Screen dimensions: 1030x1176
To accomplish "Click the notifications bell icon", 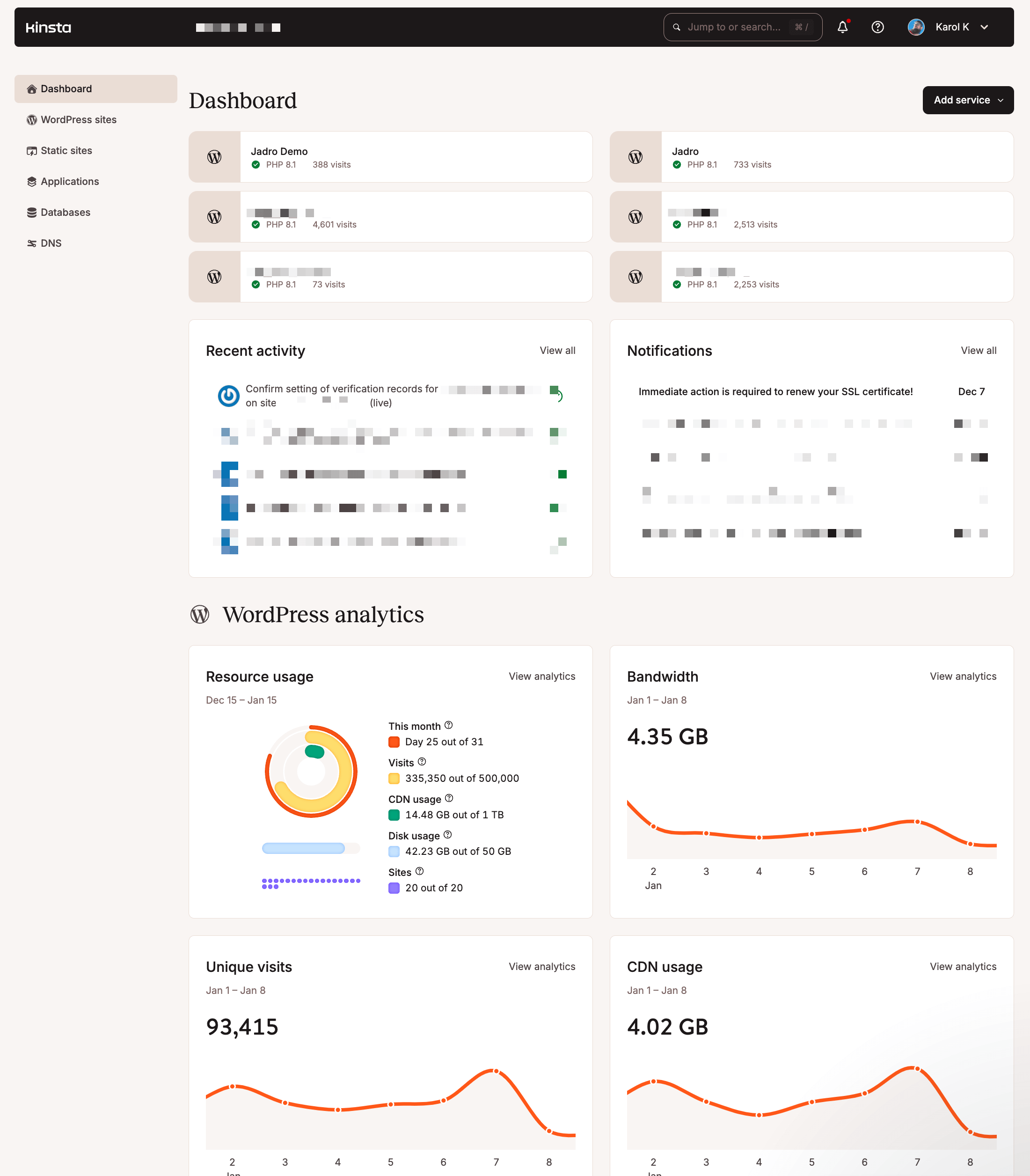I will [x=842, y=27].
